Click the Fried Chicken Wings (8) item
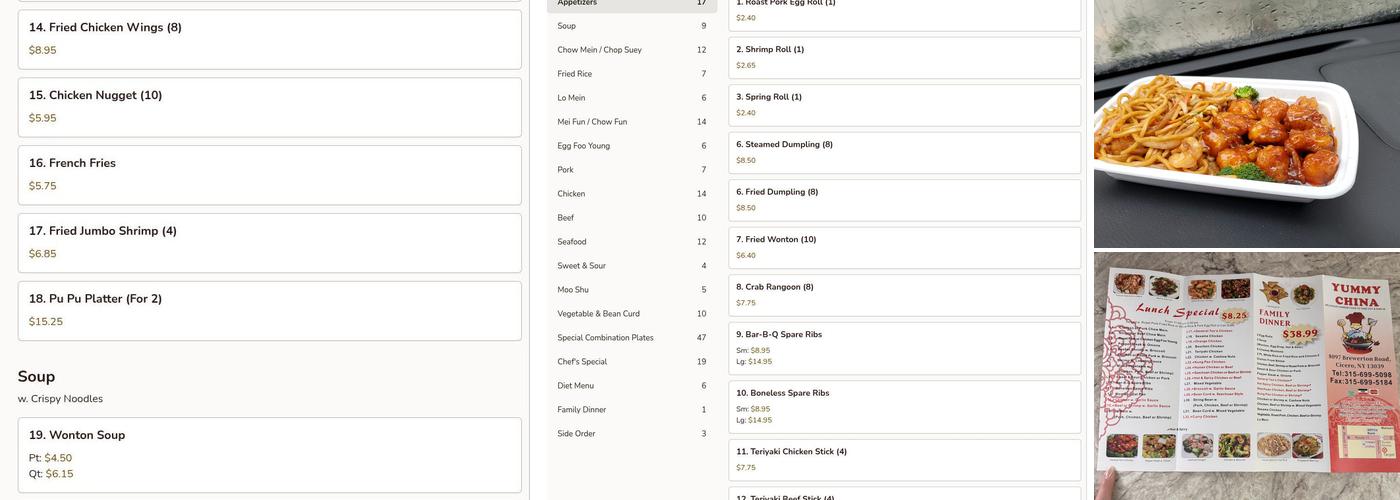The width and height of the screenshot is (1400, 500). click(x=269, y=39)
